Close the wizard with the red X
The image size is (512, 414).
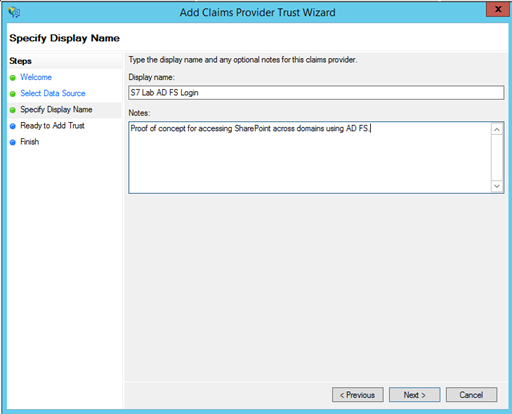point(498,9)
